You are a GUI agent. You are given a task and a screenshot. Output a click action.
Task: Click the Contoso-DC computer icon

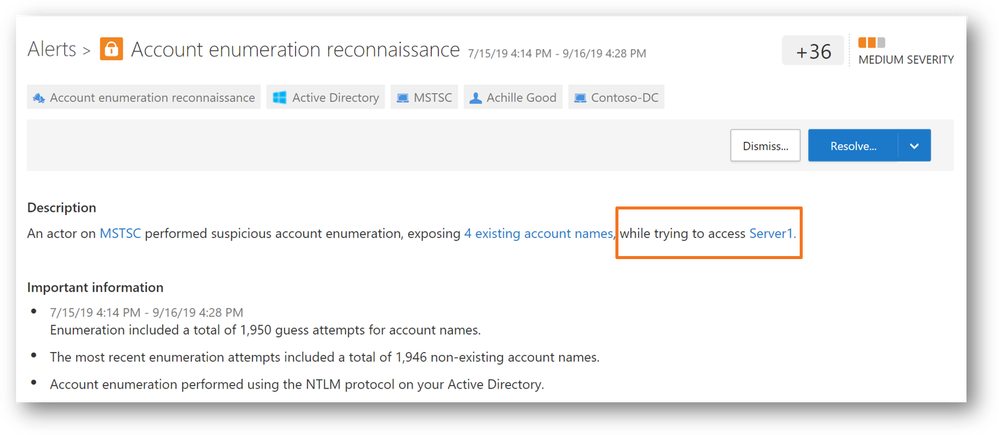click(x=581, y=98)
